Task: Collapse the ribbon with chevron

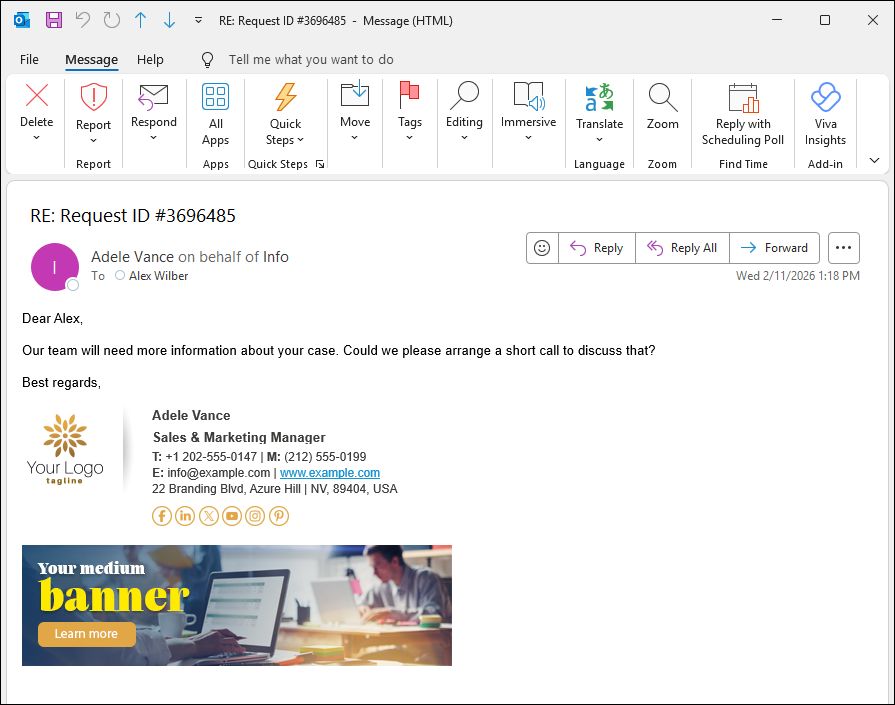Action: click(874, 160)
